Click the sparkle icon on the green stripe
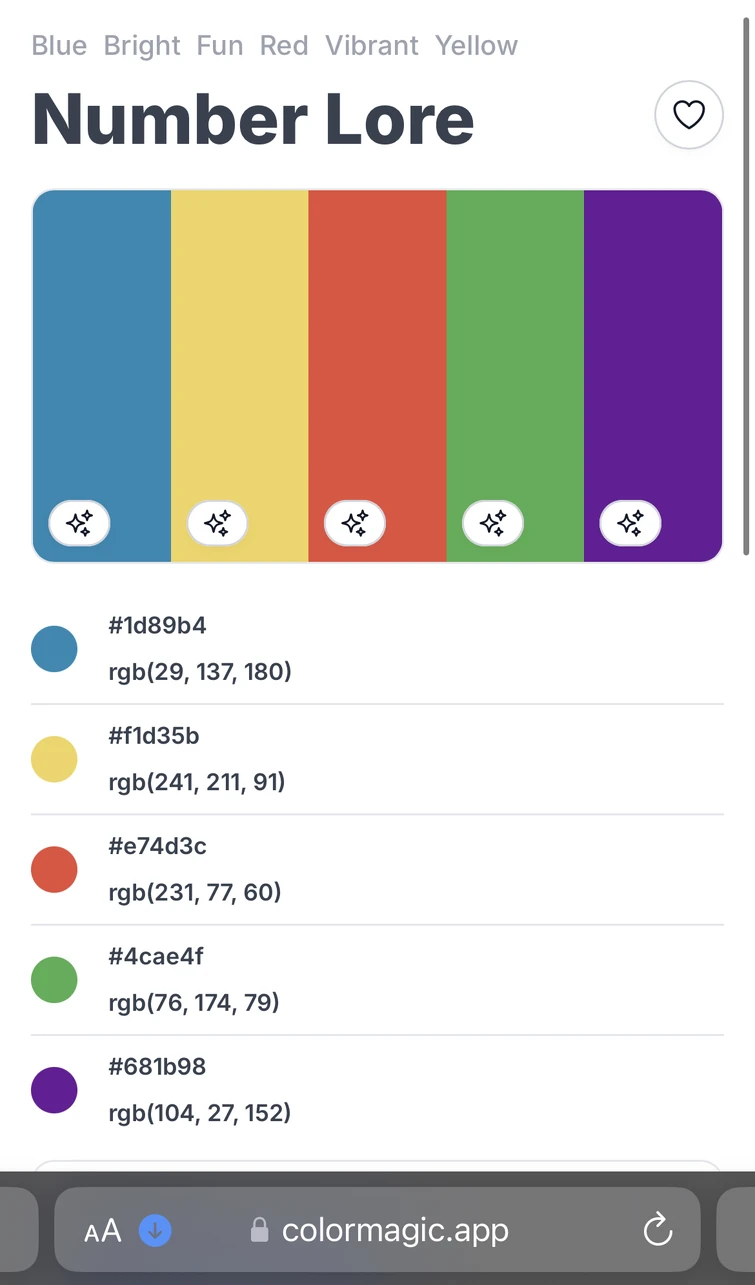 coord(491,523)
